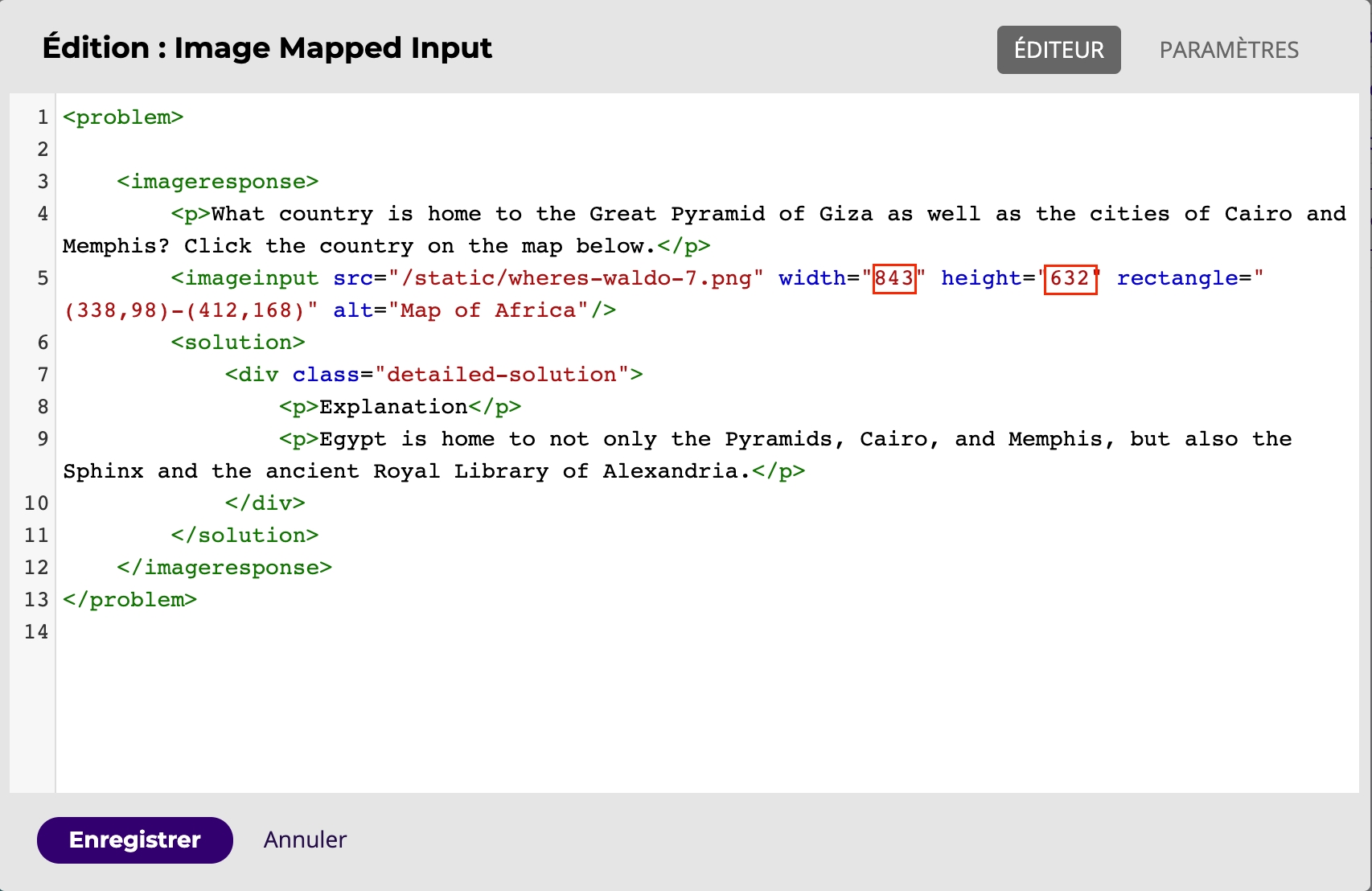Click line number 14 in the gutter

click(x=36, y=632)
